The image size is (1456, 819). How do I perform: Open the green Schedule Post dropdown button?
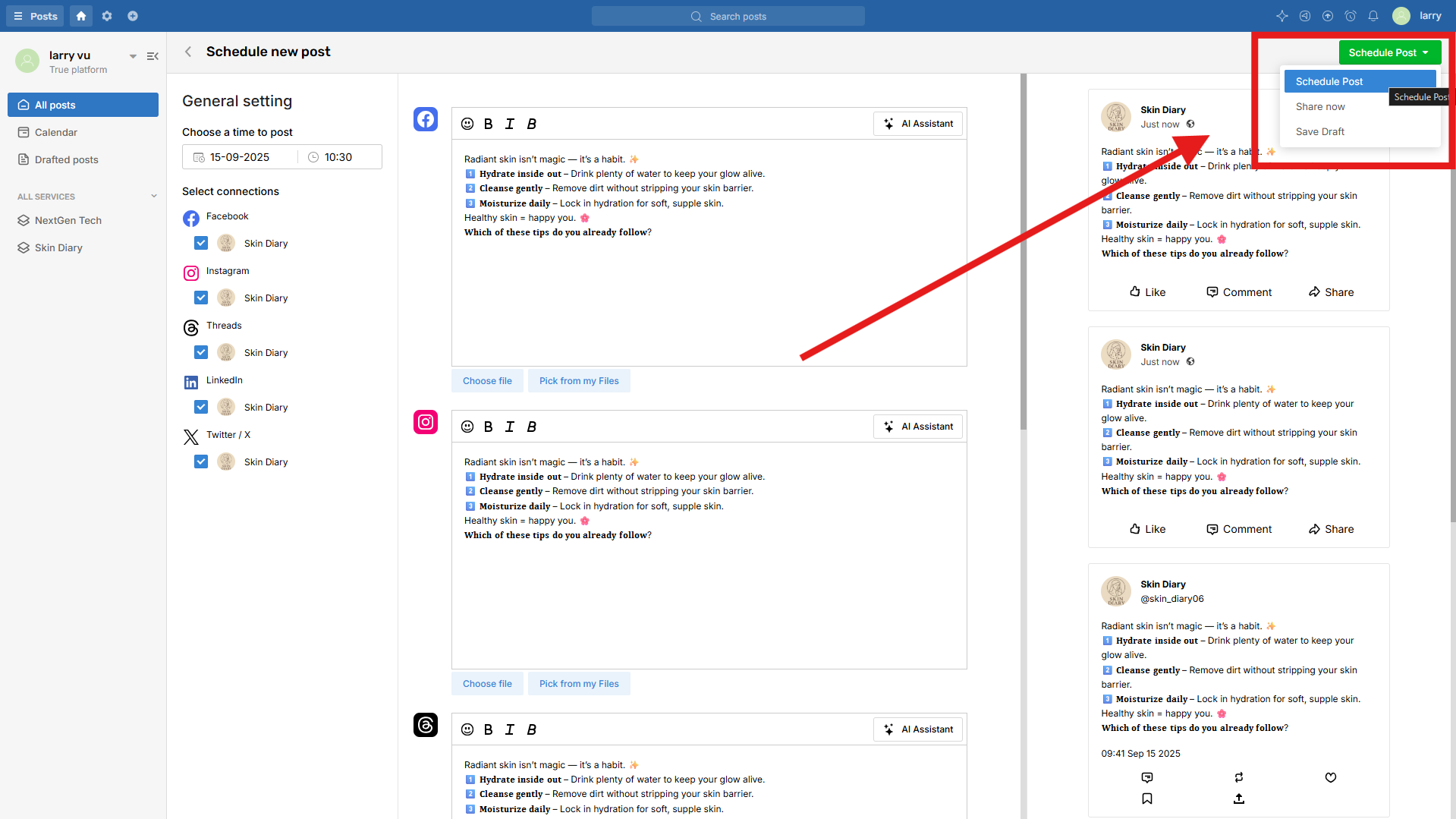coord(1389,52)
